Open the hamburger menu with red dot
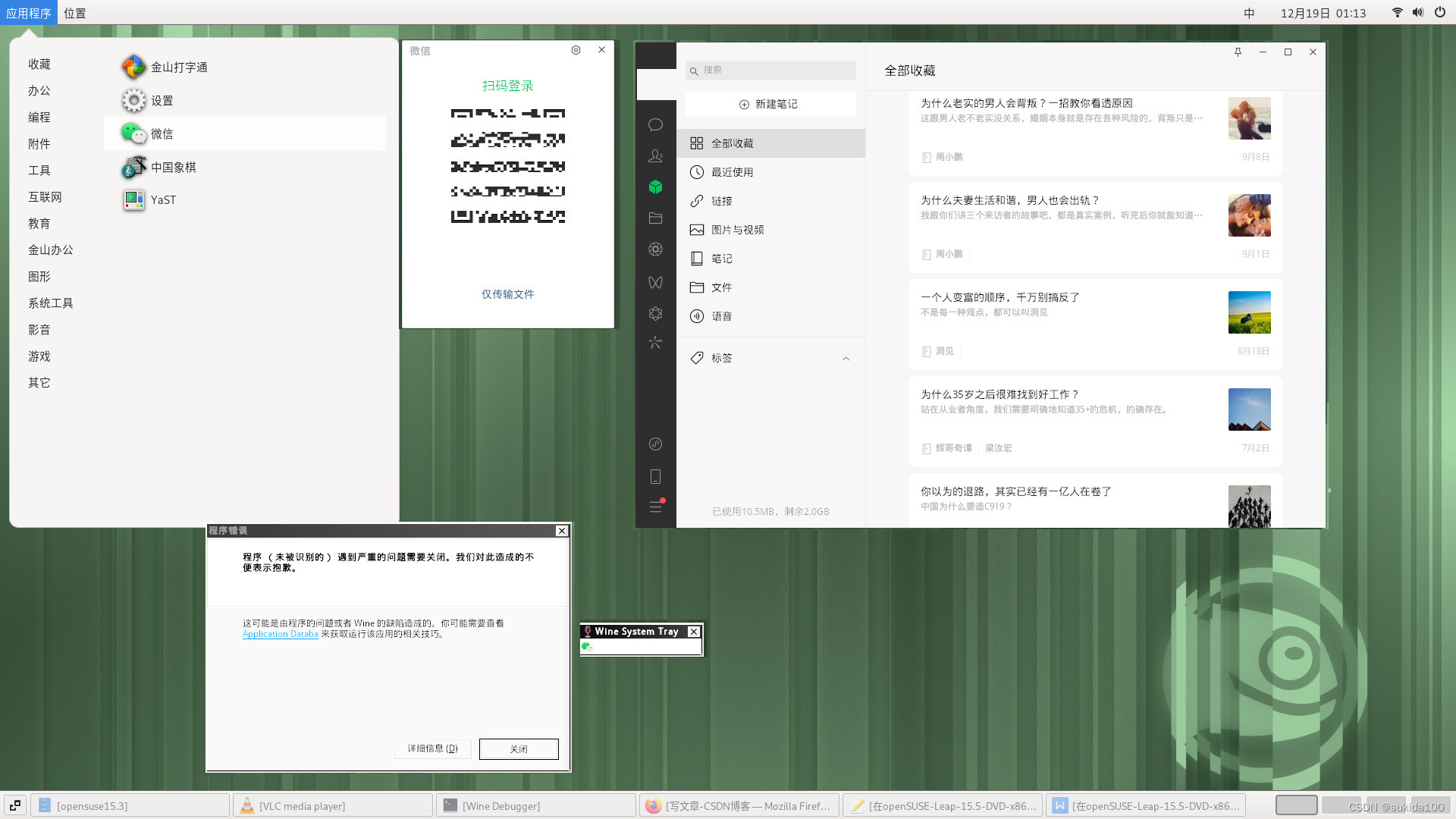 click(656, 507)
